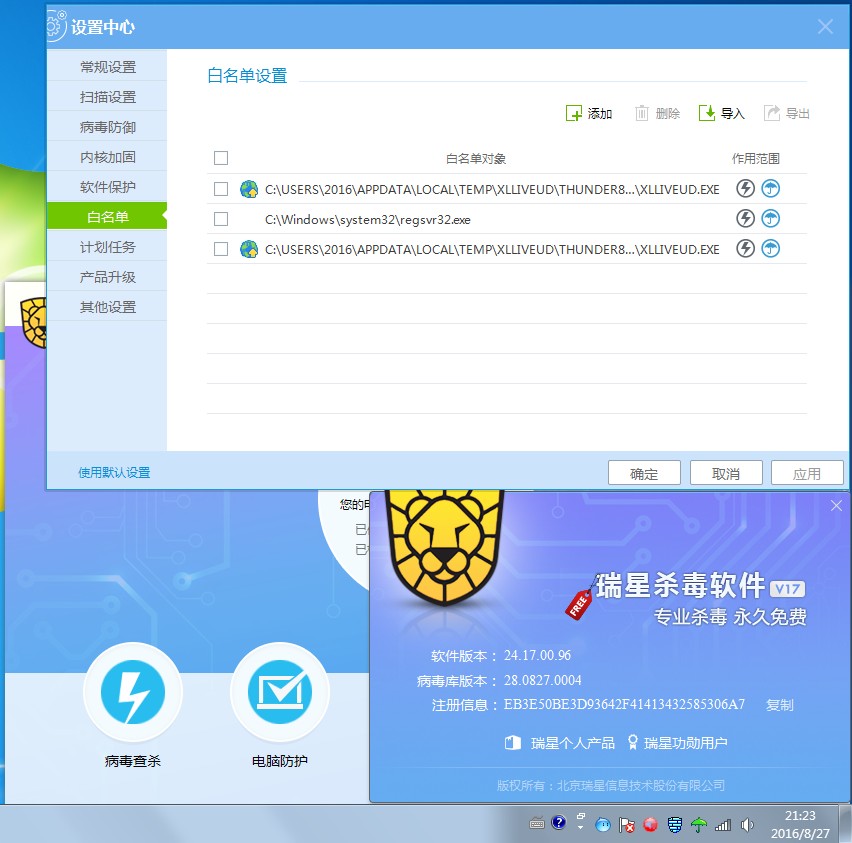The height and width of the screenshot is (843, 852).
Task: Open 病毒查杀 lightning scan icon in main window
Action: click(x=133, y=692)
